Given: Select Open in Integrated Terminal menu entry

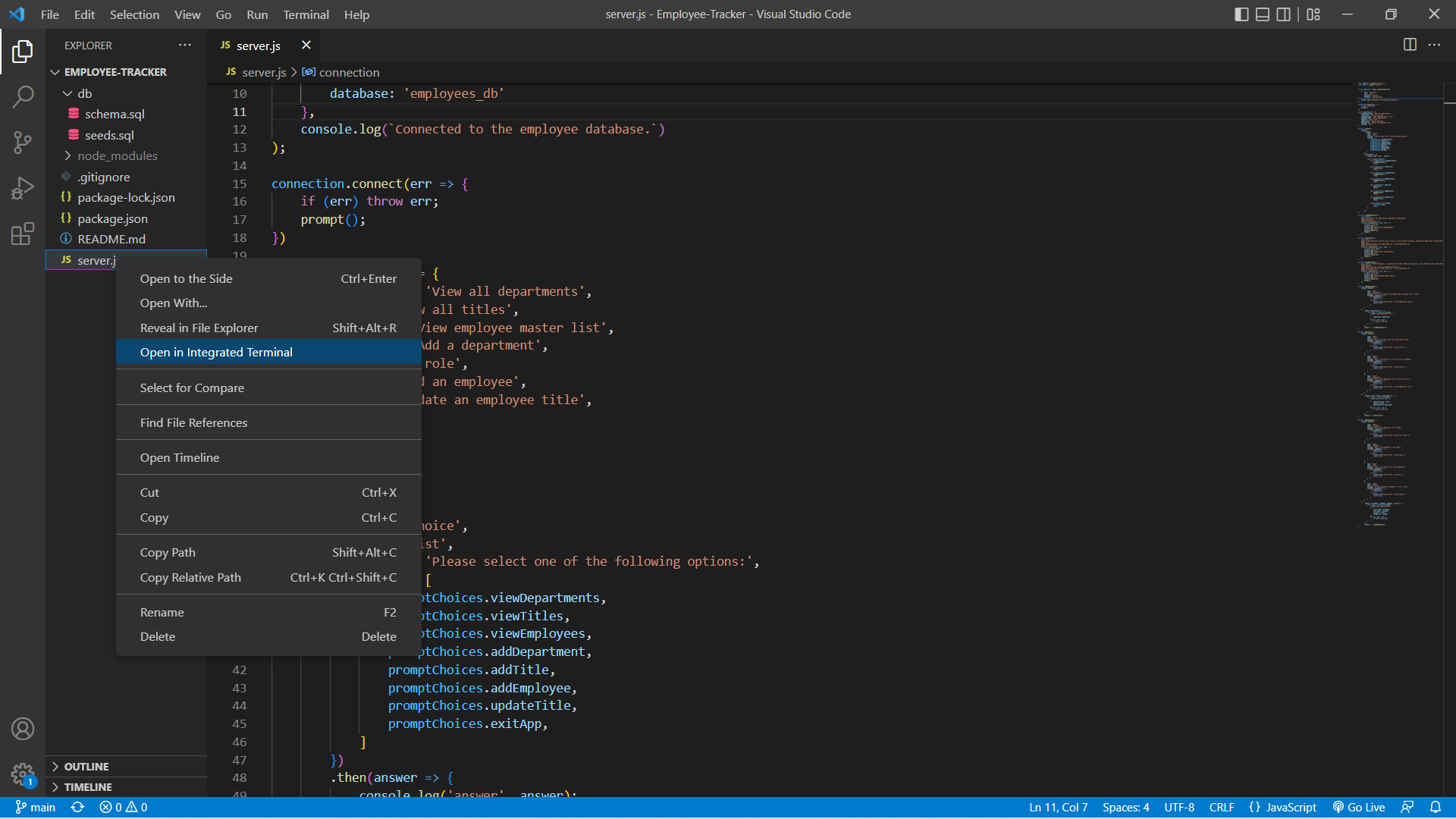Looking at the screenshot, I should point(268,352).
